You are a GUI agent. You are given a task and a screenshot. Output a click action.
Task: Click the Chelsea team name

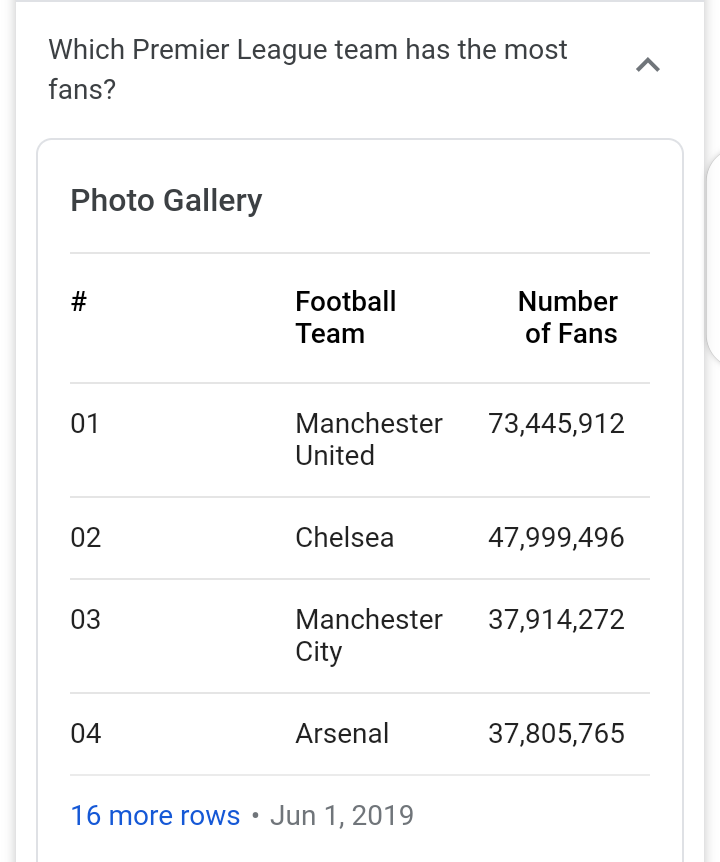pos(344,538)
